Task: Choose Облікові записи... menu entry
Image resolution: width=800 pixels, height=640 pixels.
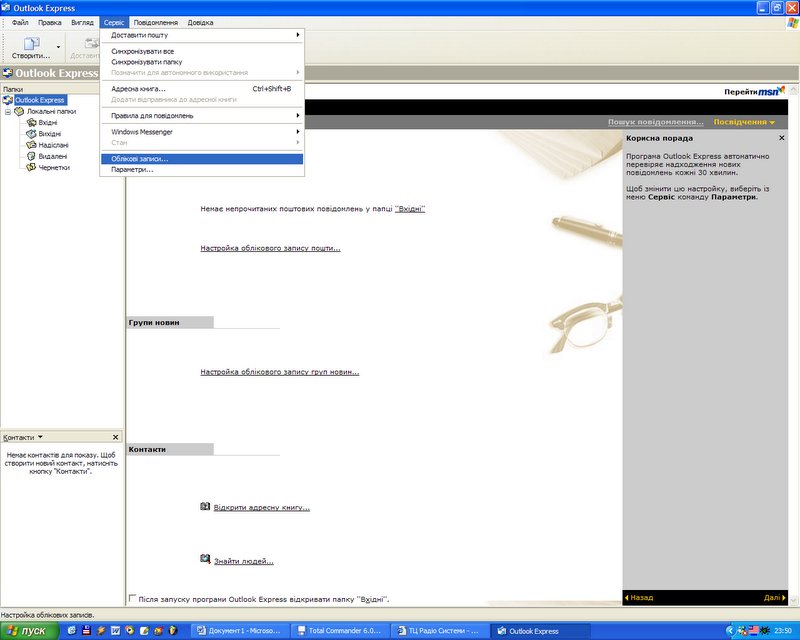Action: tap(202, 159)
